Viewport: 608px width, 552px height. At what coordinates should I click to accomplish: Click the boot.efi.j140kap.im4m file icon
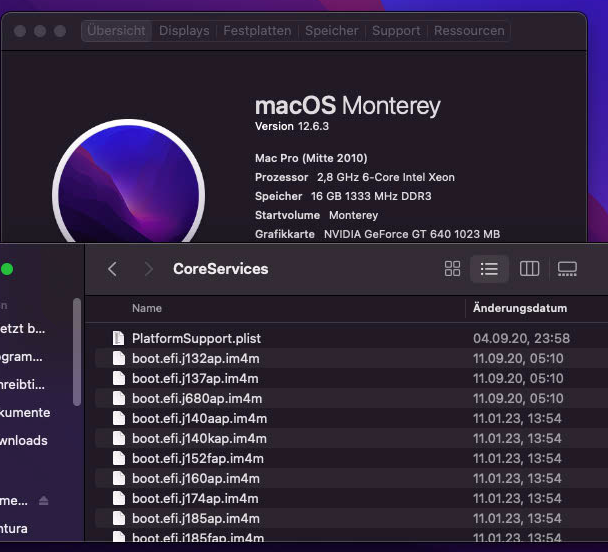119,438
